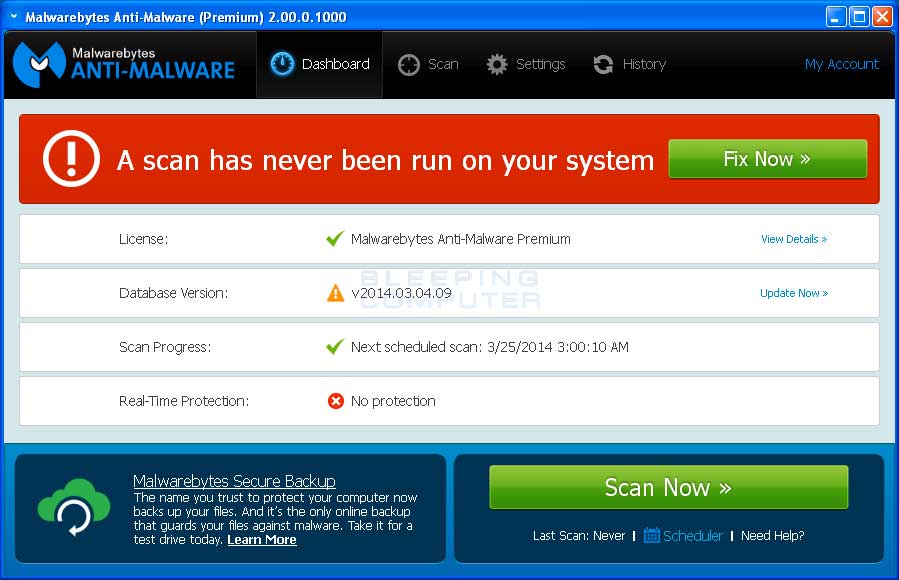The image size is (899, 580).
Task: Click the Scan crosshair icon
Action: click(409, 65)
